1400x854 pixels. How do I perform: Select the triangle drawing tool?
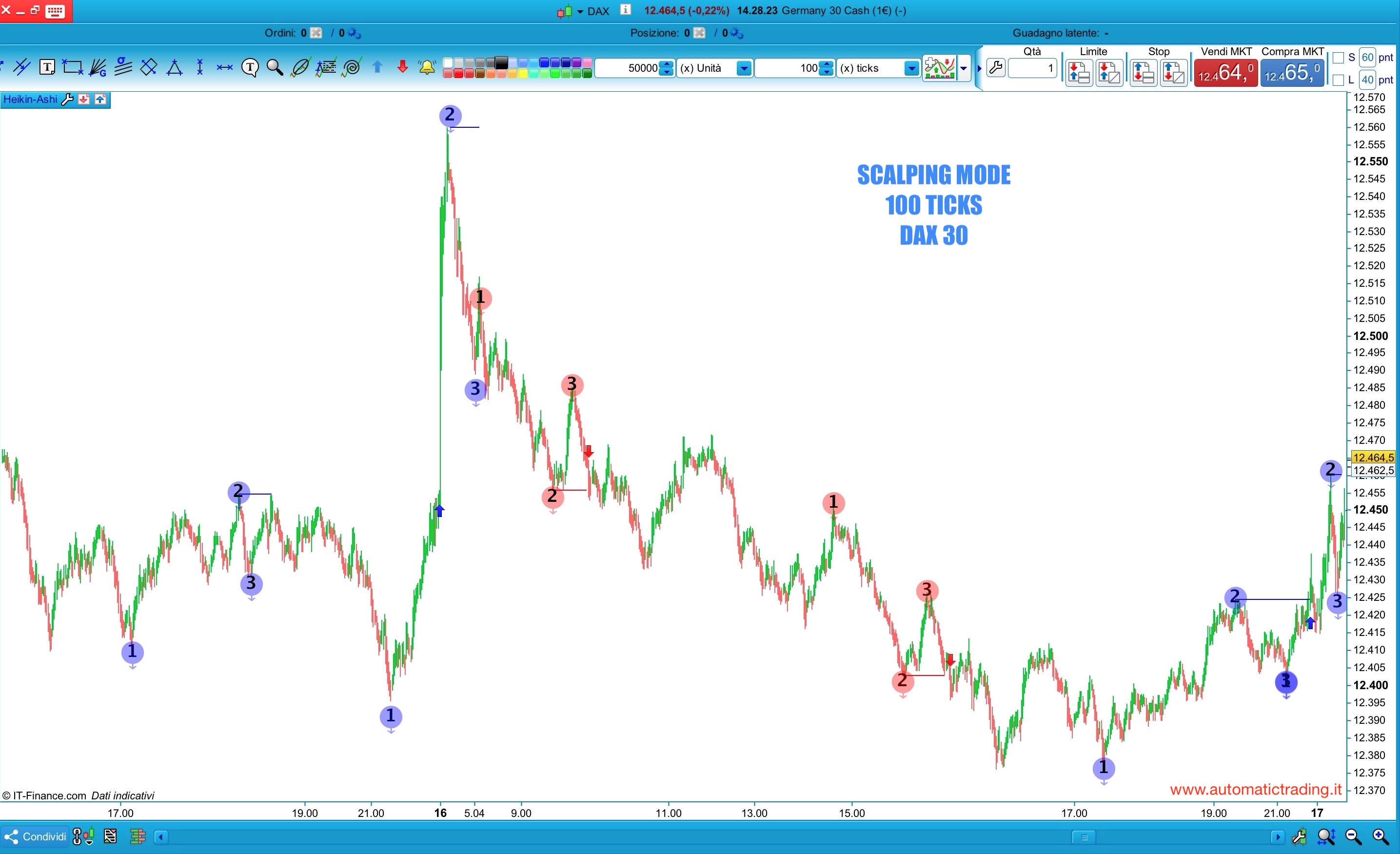click(175, 68)
